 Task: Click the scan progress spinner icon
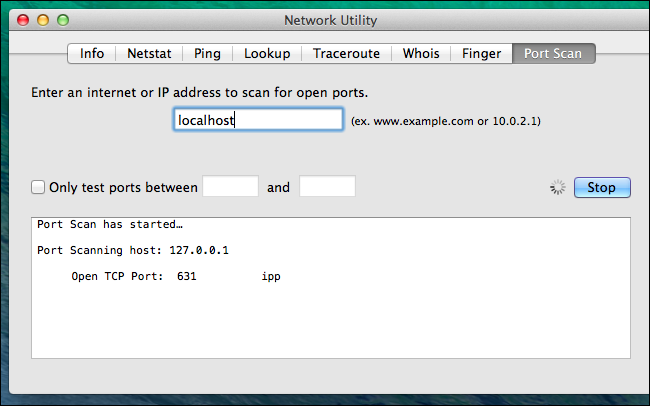558,187
